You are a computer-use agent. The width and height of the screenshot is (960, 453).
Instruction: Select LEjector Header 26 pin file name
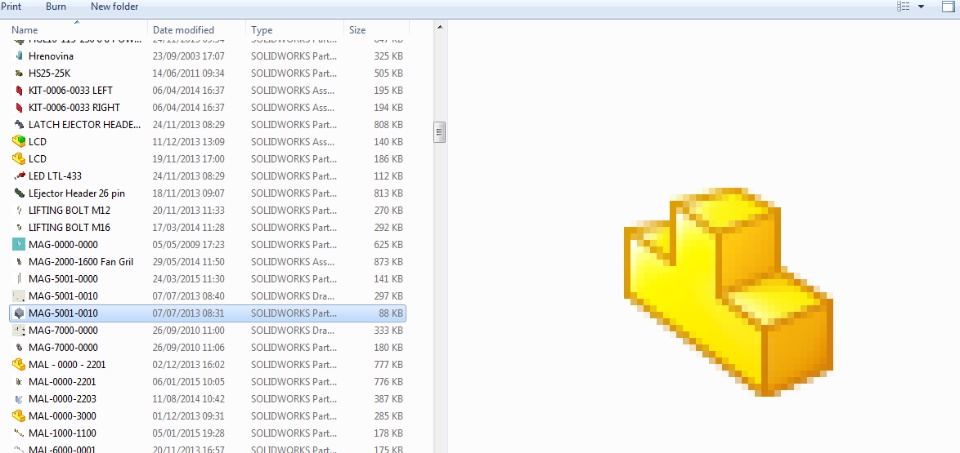[77, 193]
